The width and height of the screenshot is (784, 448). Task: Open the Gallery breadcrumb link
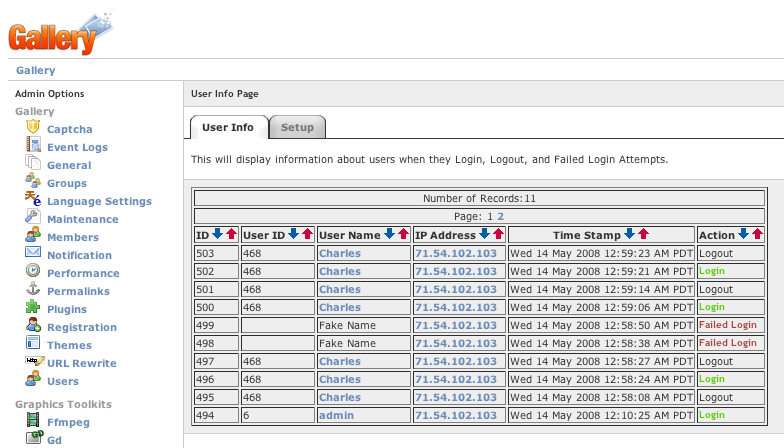[36, 70]
